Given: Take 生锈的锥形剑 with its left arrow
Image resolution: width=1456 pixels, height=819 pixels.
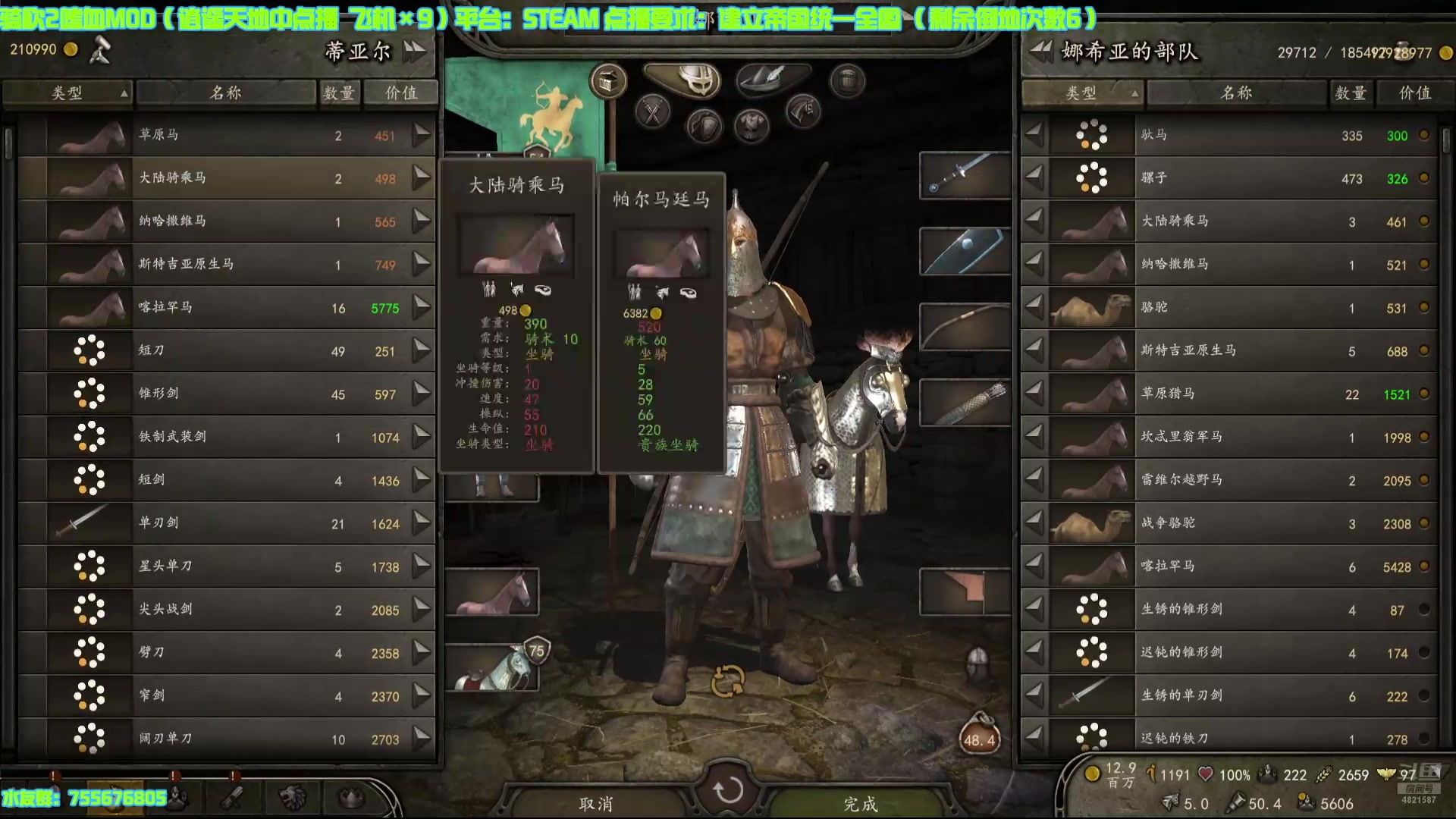Looking at the screenshot, I should (1034, 610).
